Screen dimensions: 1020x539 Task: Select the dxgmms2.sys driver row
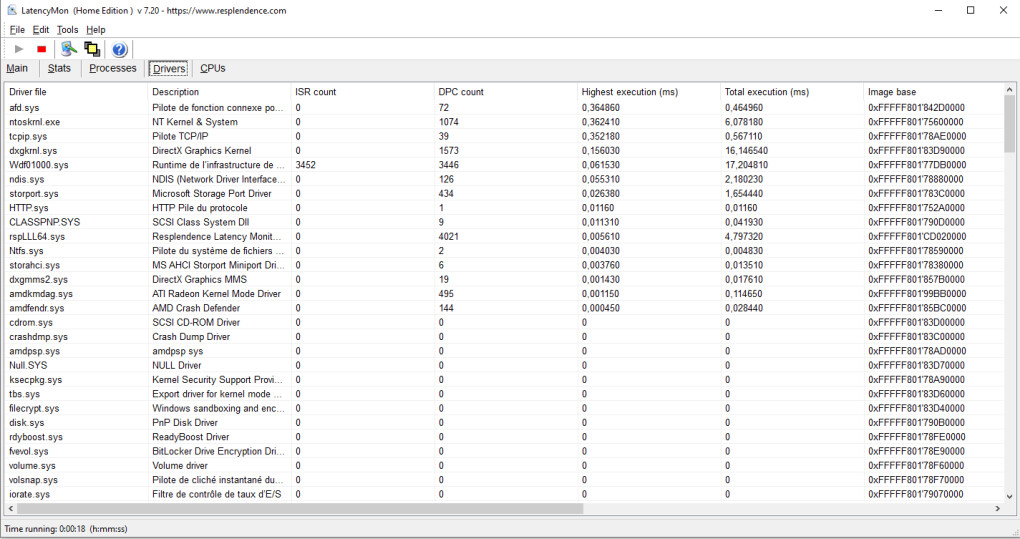coord(504,280)
